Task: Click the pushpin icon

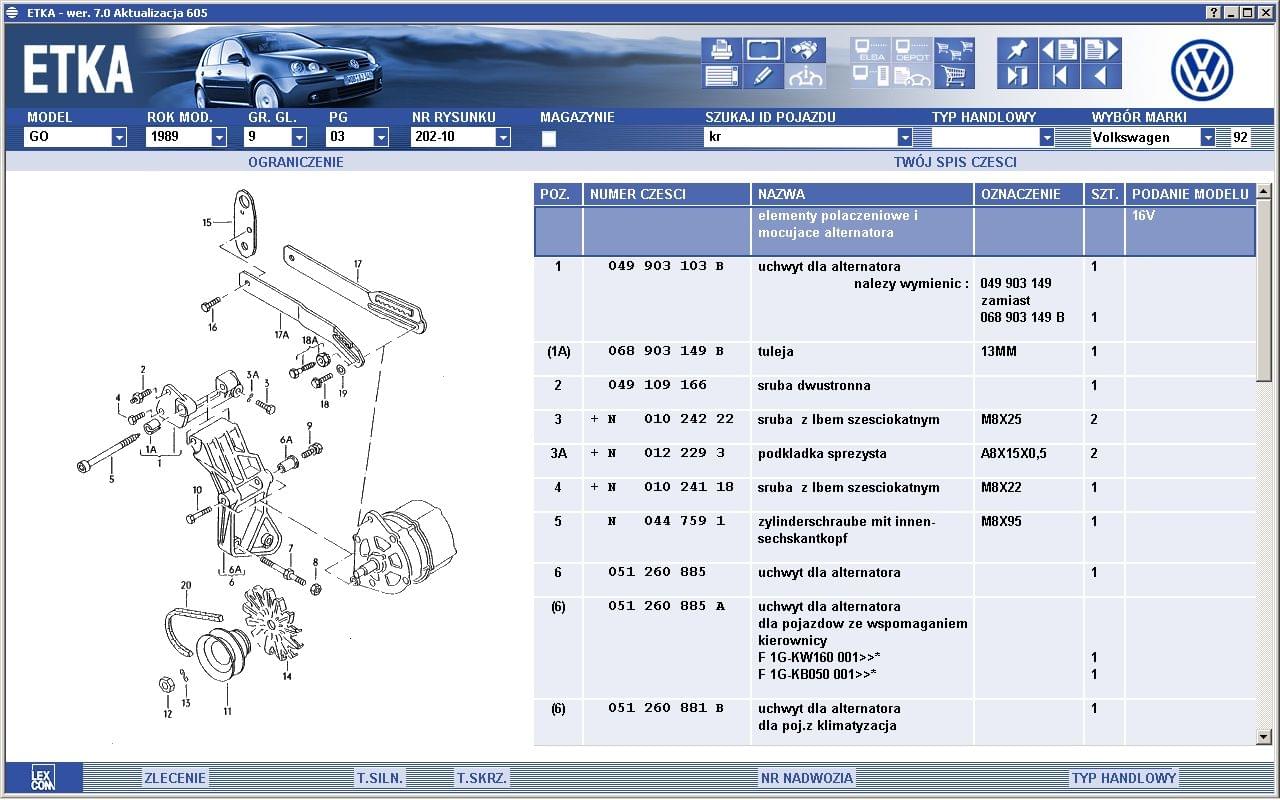Action: pos(1017,50)
